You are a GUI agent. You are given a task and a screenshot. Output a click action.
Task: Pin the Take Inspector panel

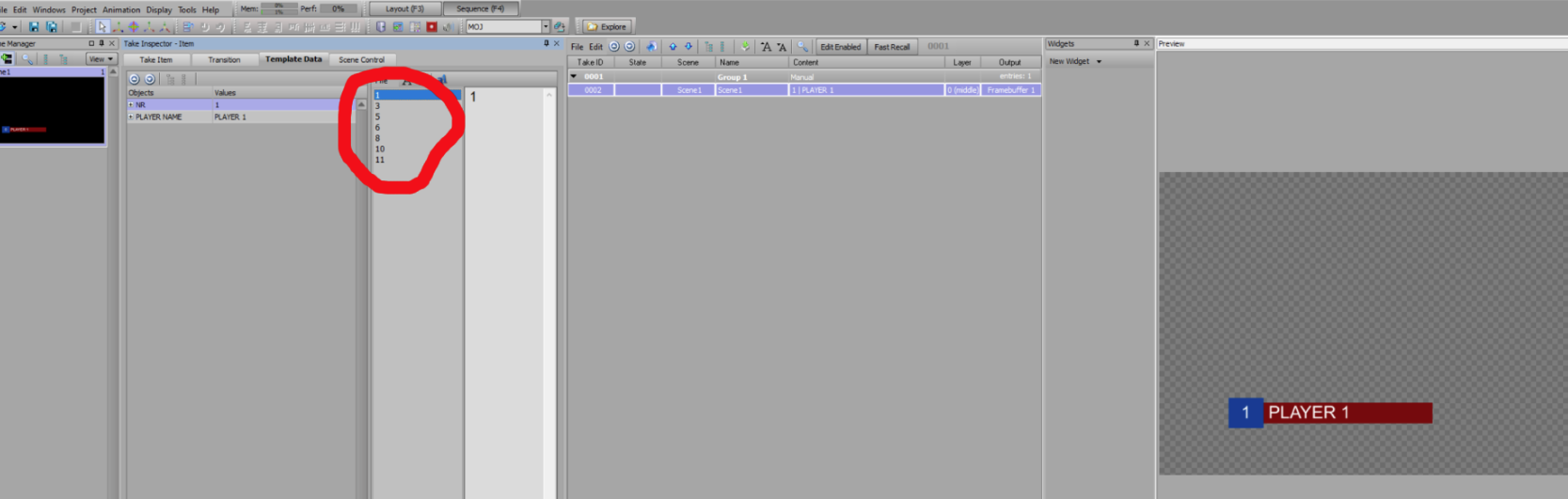(546, 43)
